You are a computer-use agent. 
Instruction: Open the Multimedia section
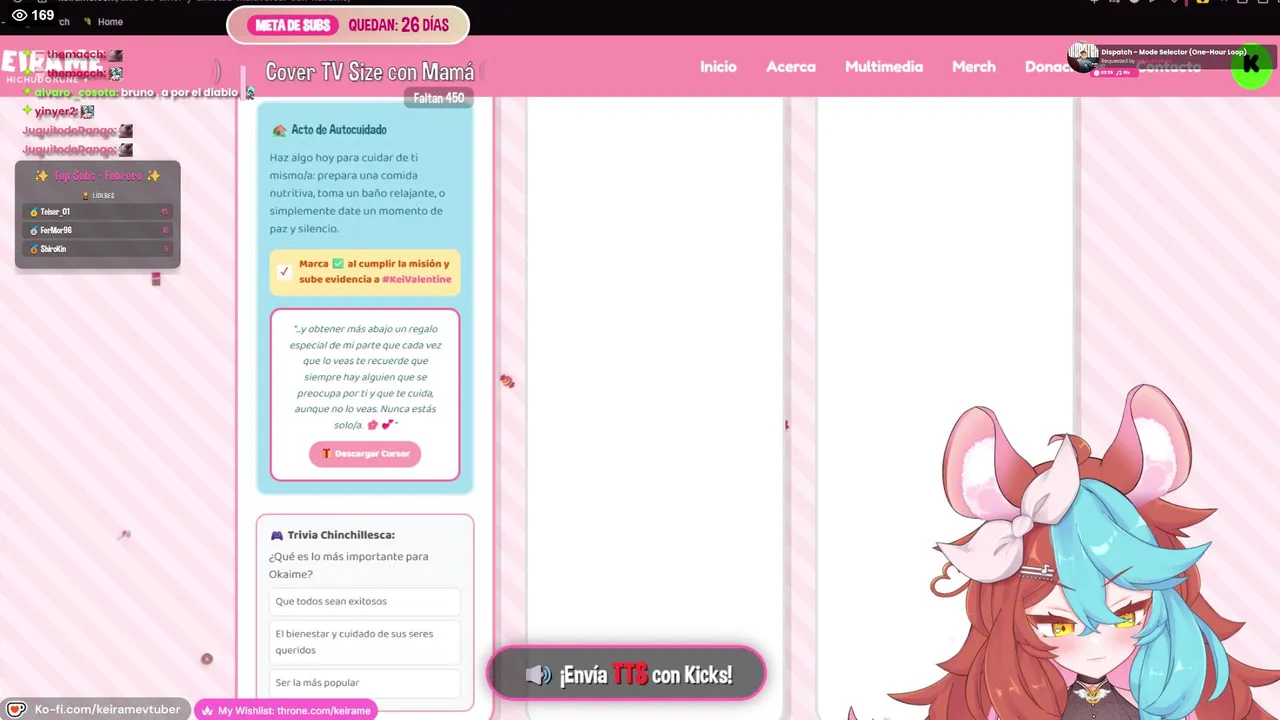coord(884,67)
